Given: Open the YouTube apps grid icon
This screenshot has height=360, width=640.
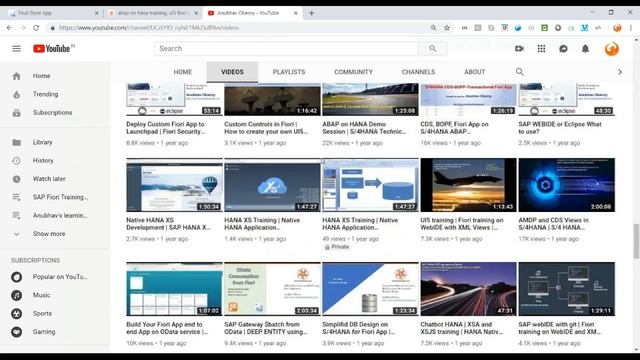Looking at the screenshot, I should coord(541,49).
